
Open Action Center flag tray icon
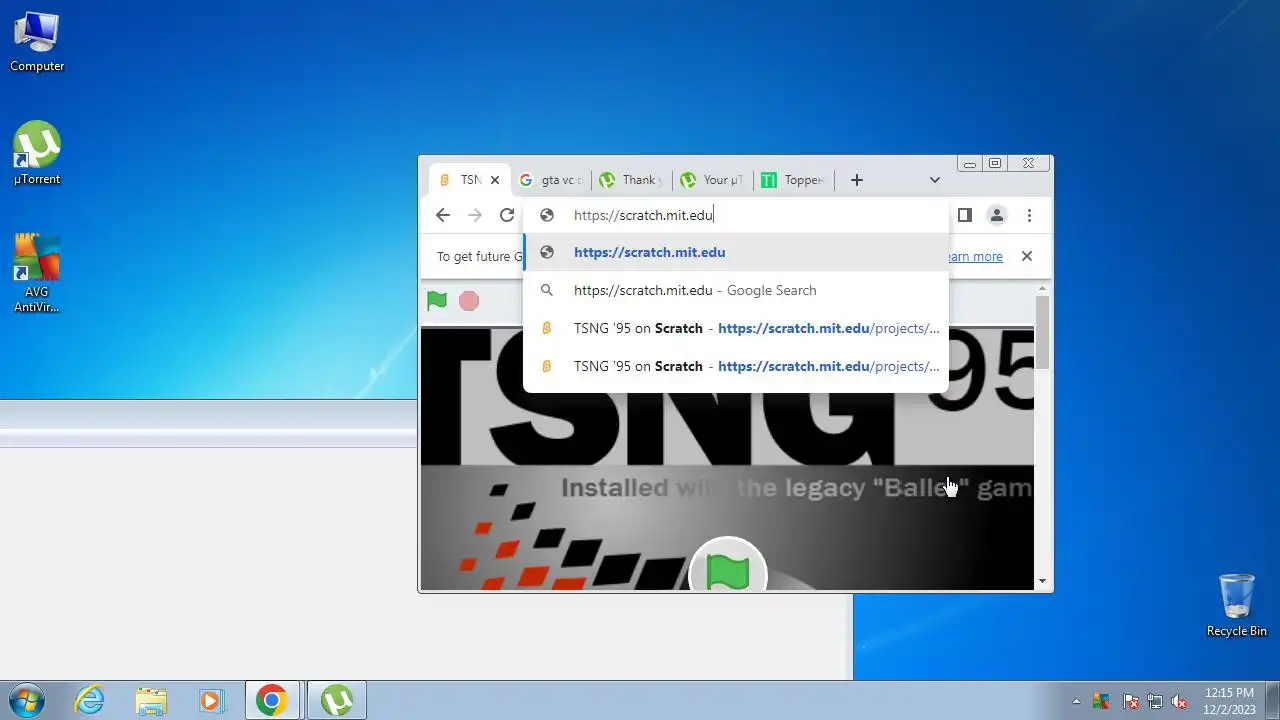(1131, 701)
